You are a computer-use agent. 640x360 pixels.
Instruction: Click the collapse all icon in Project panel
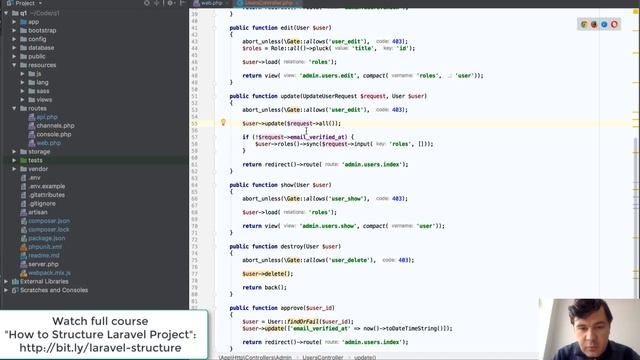point(157,3)
